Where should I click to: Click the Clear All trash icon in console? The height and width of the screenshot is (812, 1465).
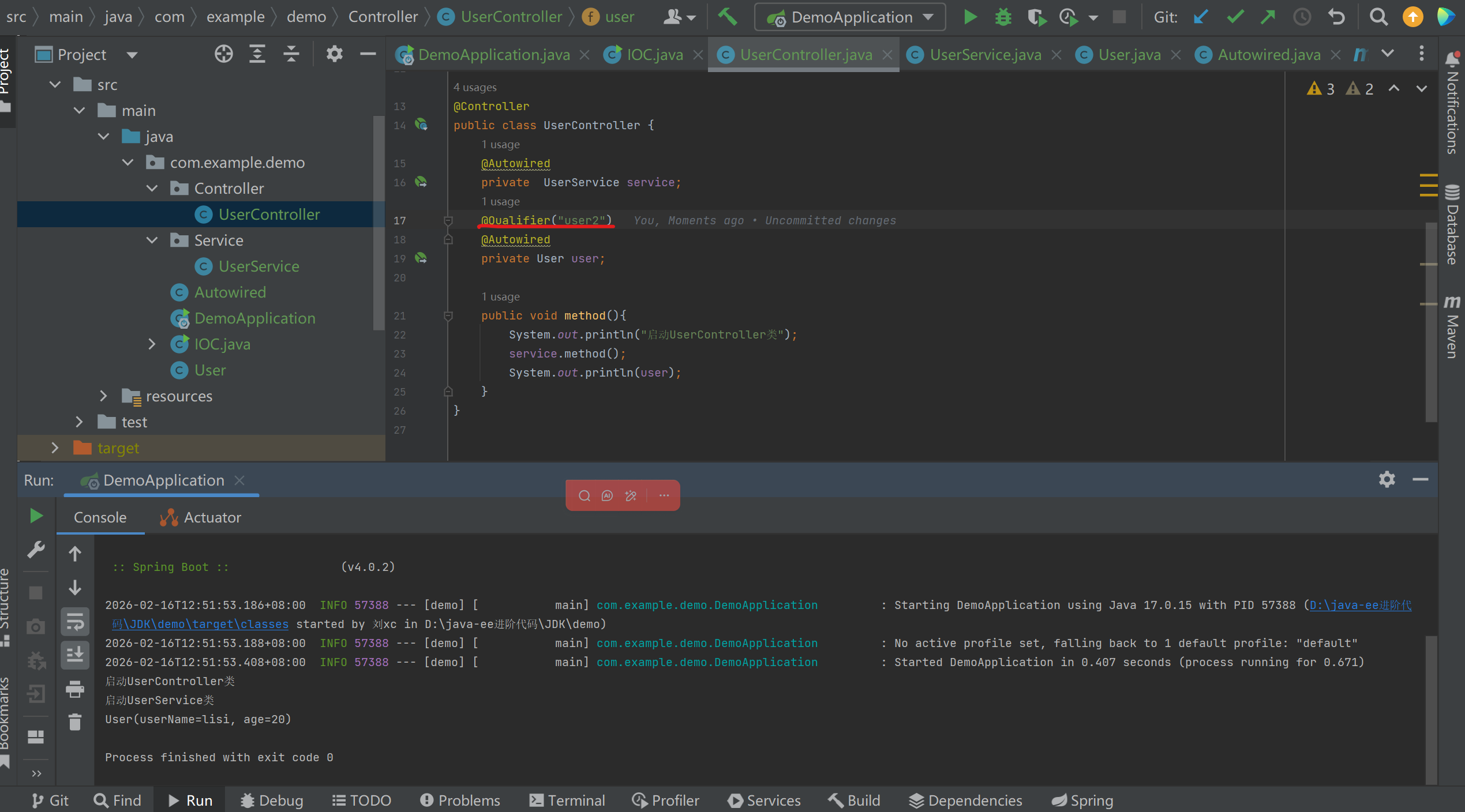tap(75, 722)
